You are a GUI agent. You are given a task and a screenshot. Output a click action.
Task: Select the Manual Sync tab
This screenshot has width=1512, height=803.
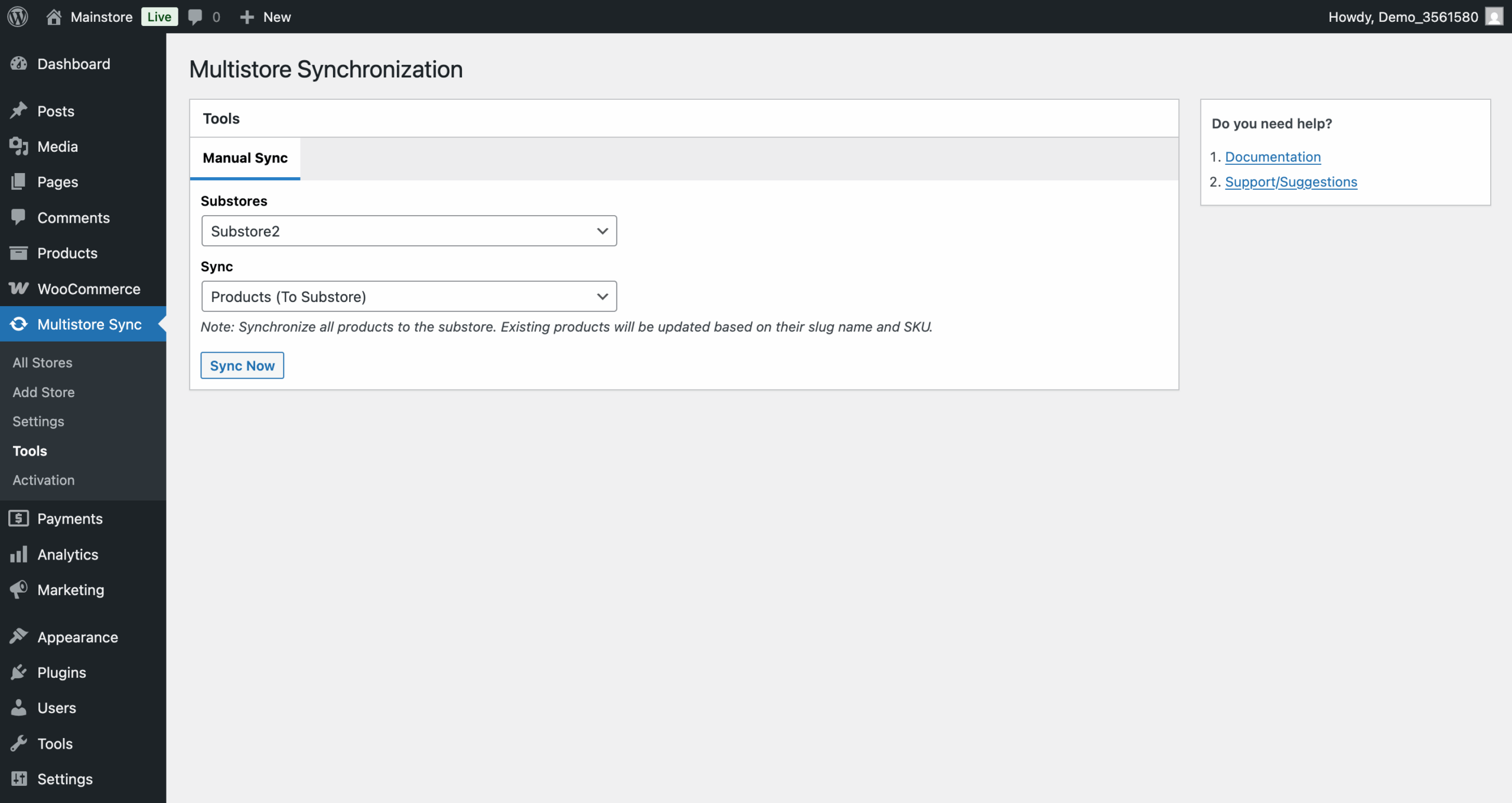[245, 158]
